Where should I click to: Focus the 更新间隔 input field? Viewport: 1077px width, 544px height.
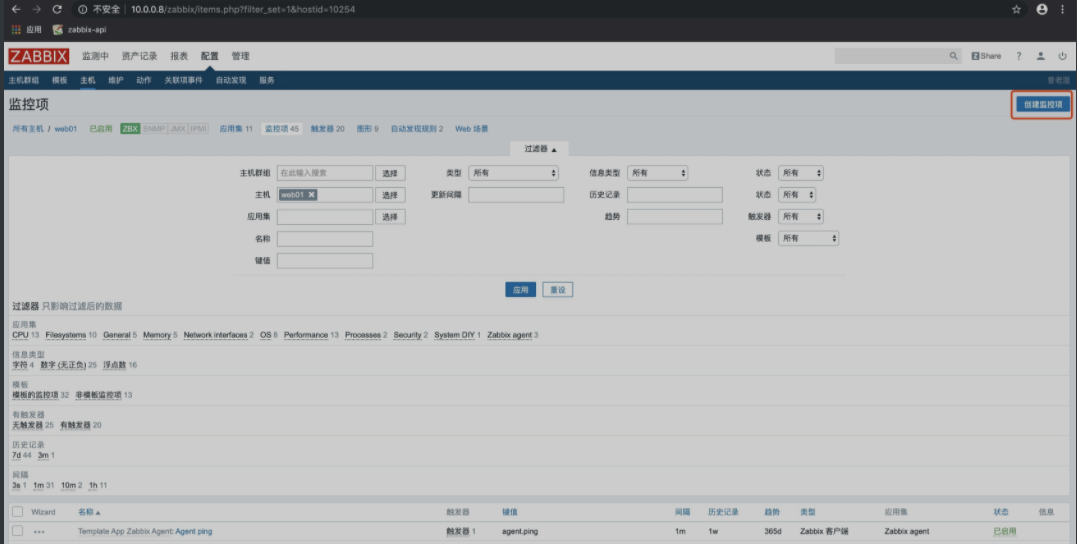[516, 195]
